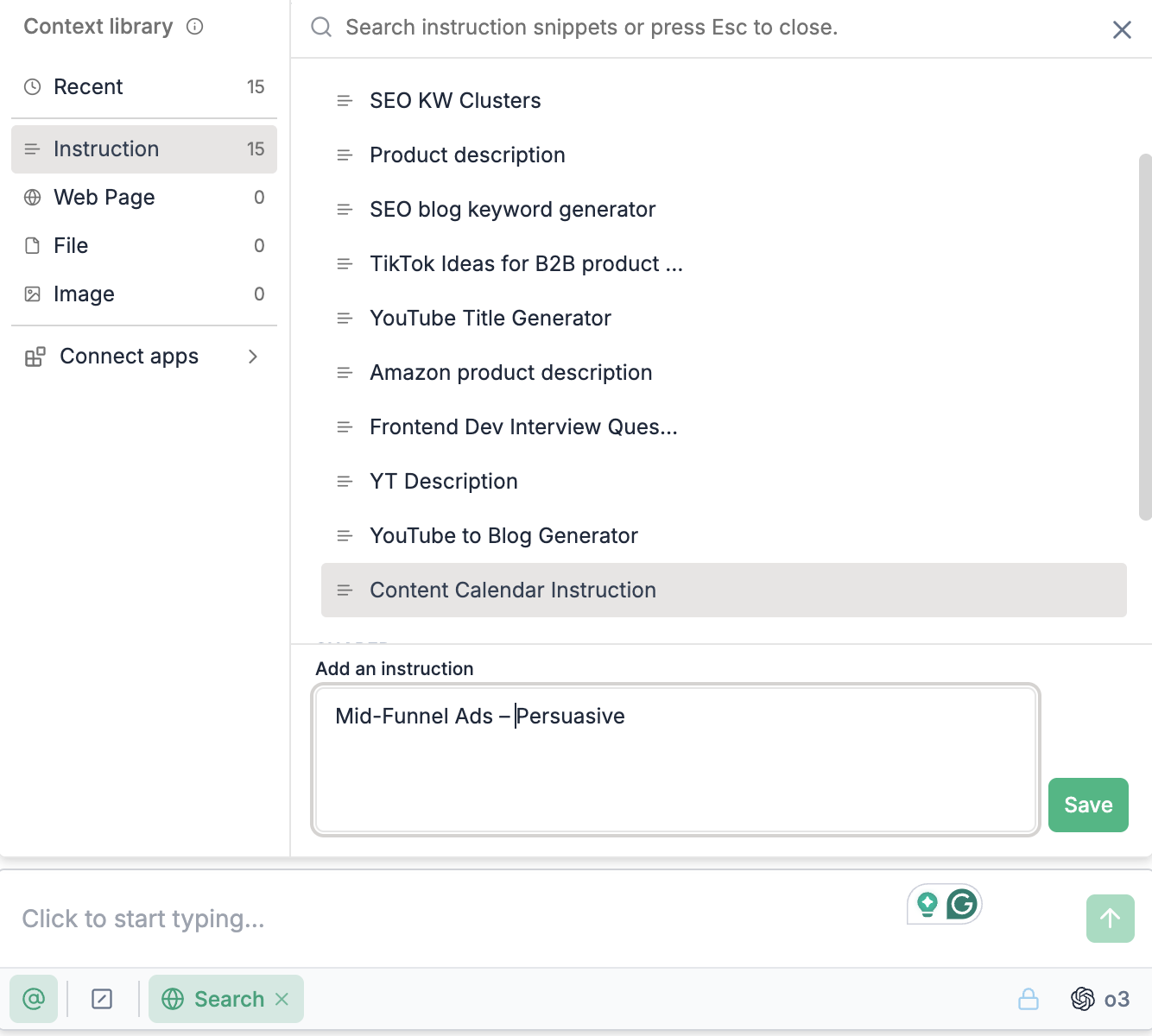Viewport: 1152px width, 1036px height.
Task: Click the snippet list scrollbar
Action: [1145, 338]
